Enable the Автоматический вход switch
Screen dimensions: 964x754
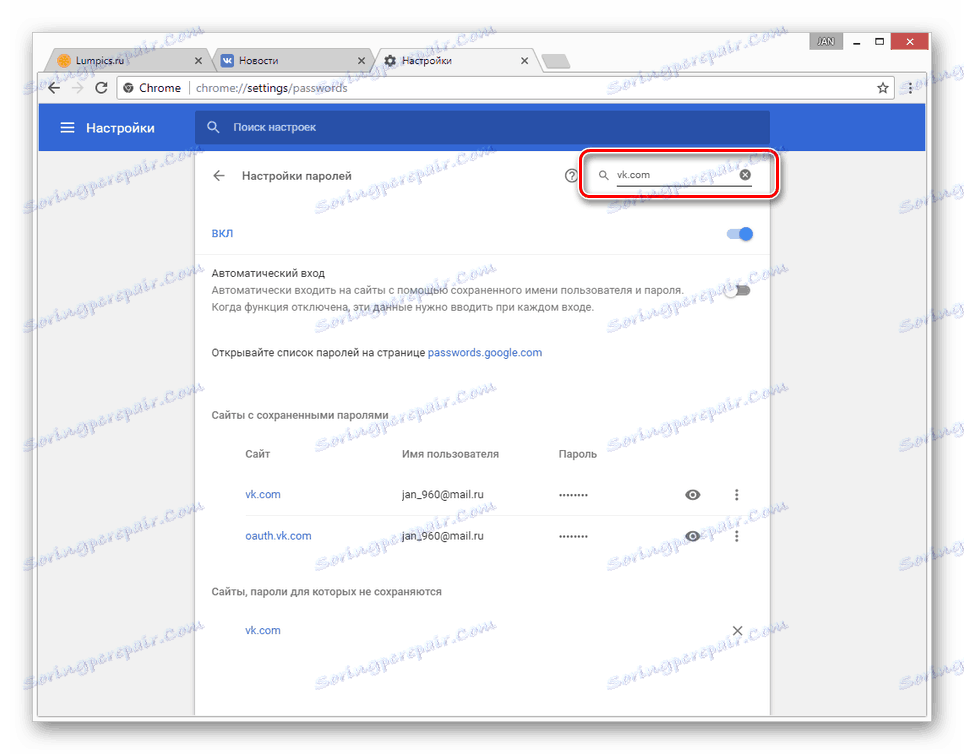pyautogui.click(x=737, y=290)
